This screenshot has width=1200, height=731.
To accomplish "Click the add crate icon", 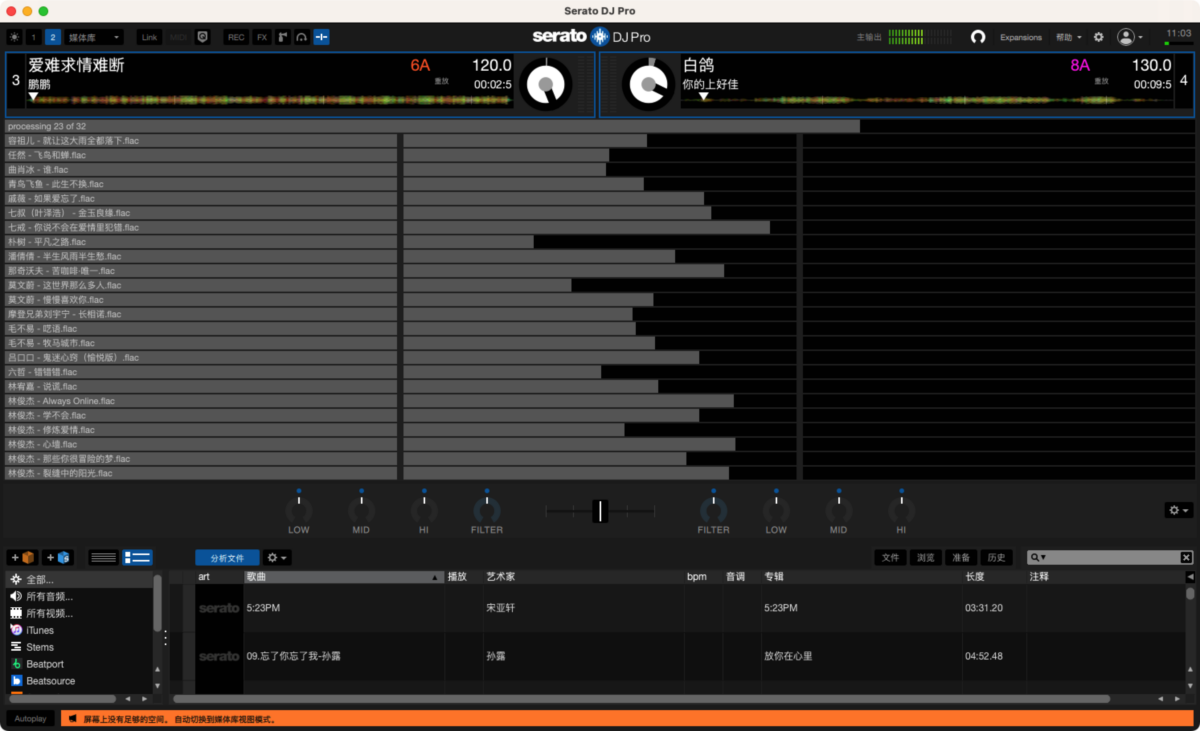I will click(23, 558).
